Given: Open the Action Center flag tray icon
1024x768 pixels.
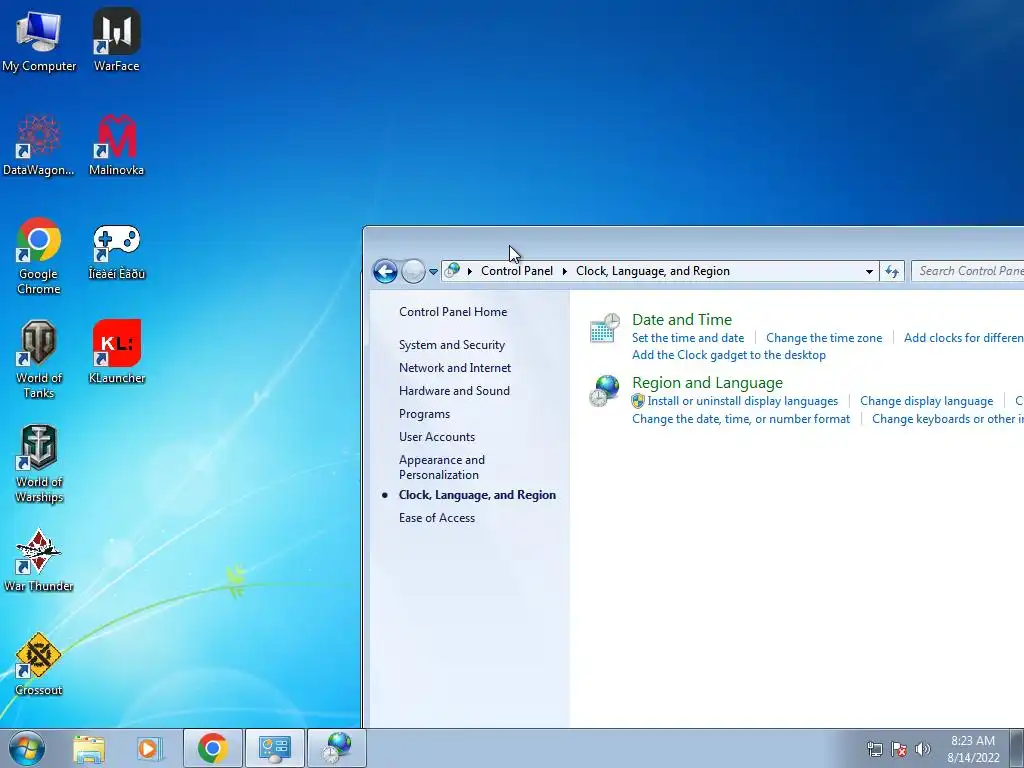Looking at the screenshot, I should [x=899, y=749].
